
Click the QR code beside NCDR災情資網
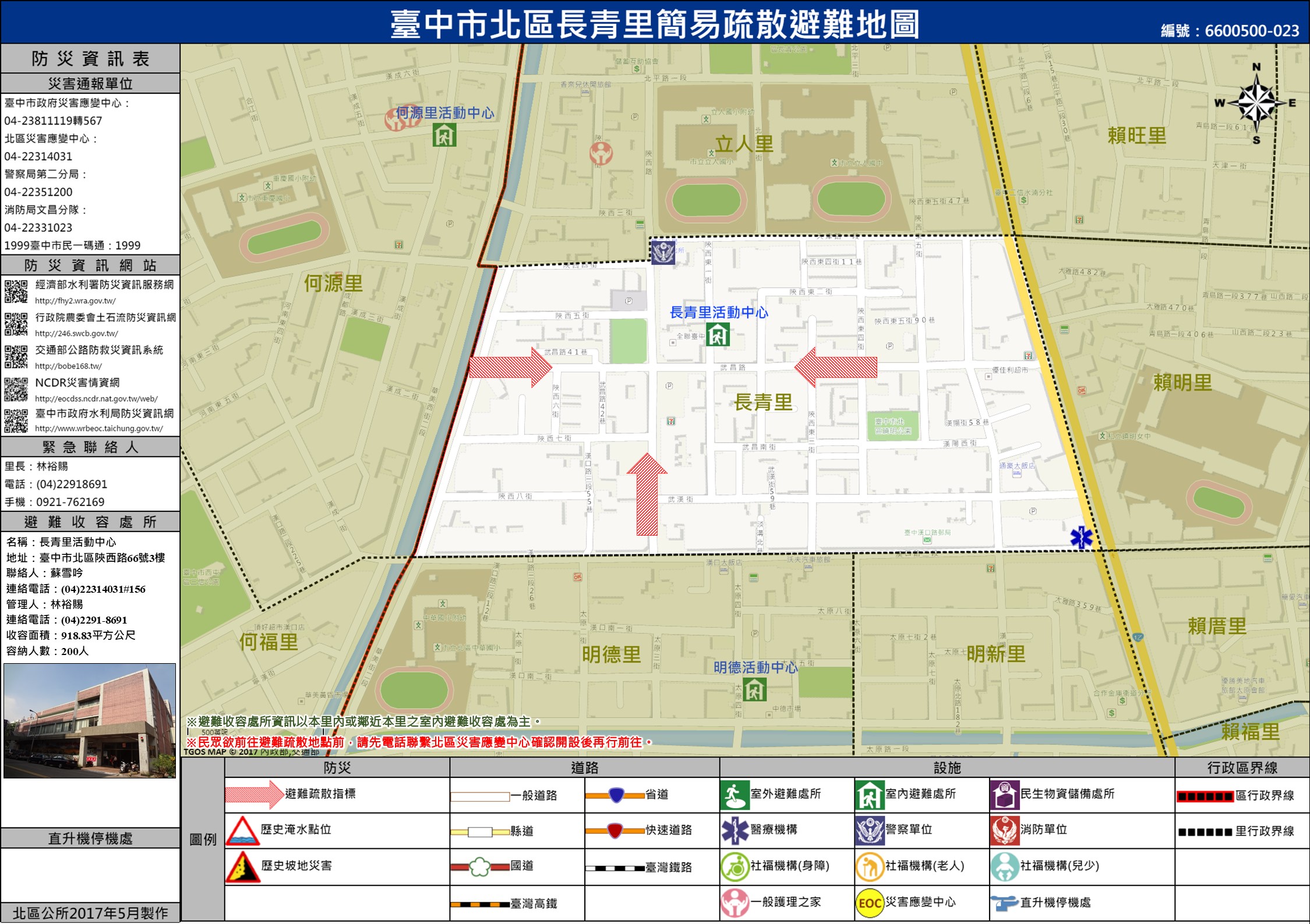click(16, 389)
